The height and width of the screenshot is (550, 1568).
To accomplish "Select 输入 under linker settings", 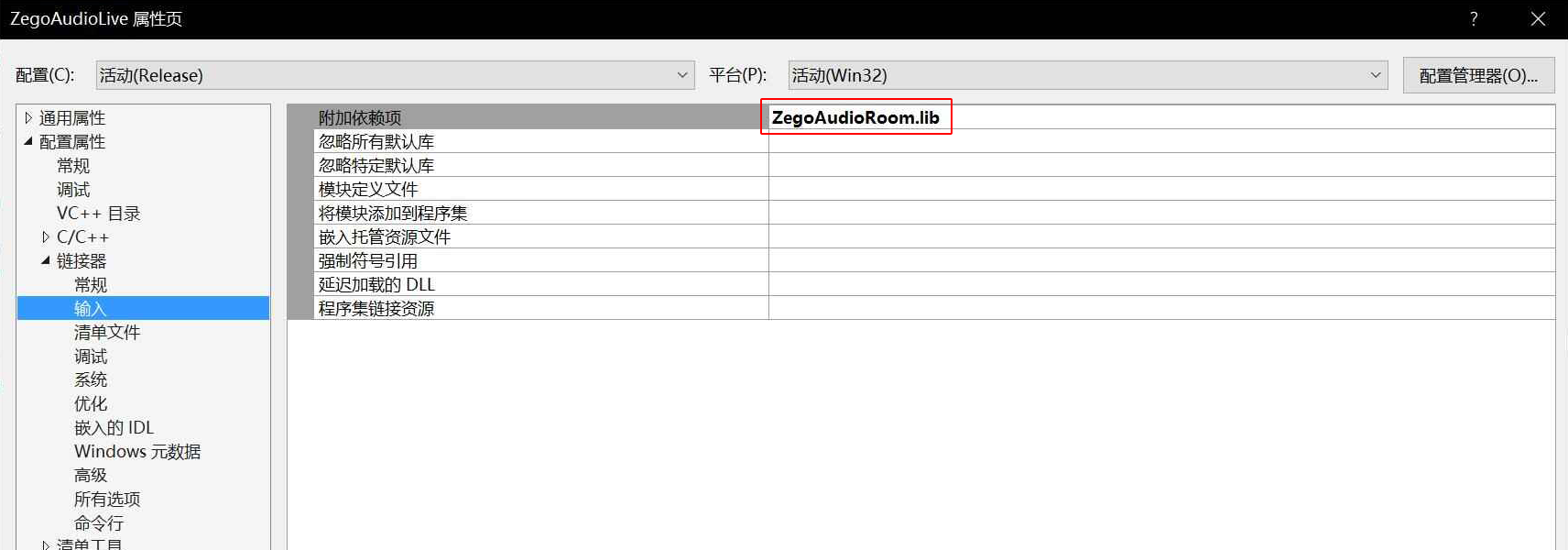I will click(91, 308).
